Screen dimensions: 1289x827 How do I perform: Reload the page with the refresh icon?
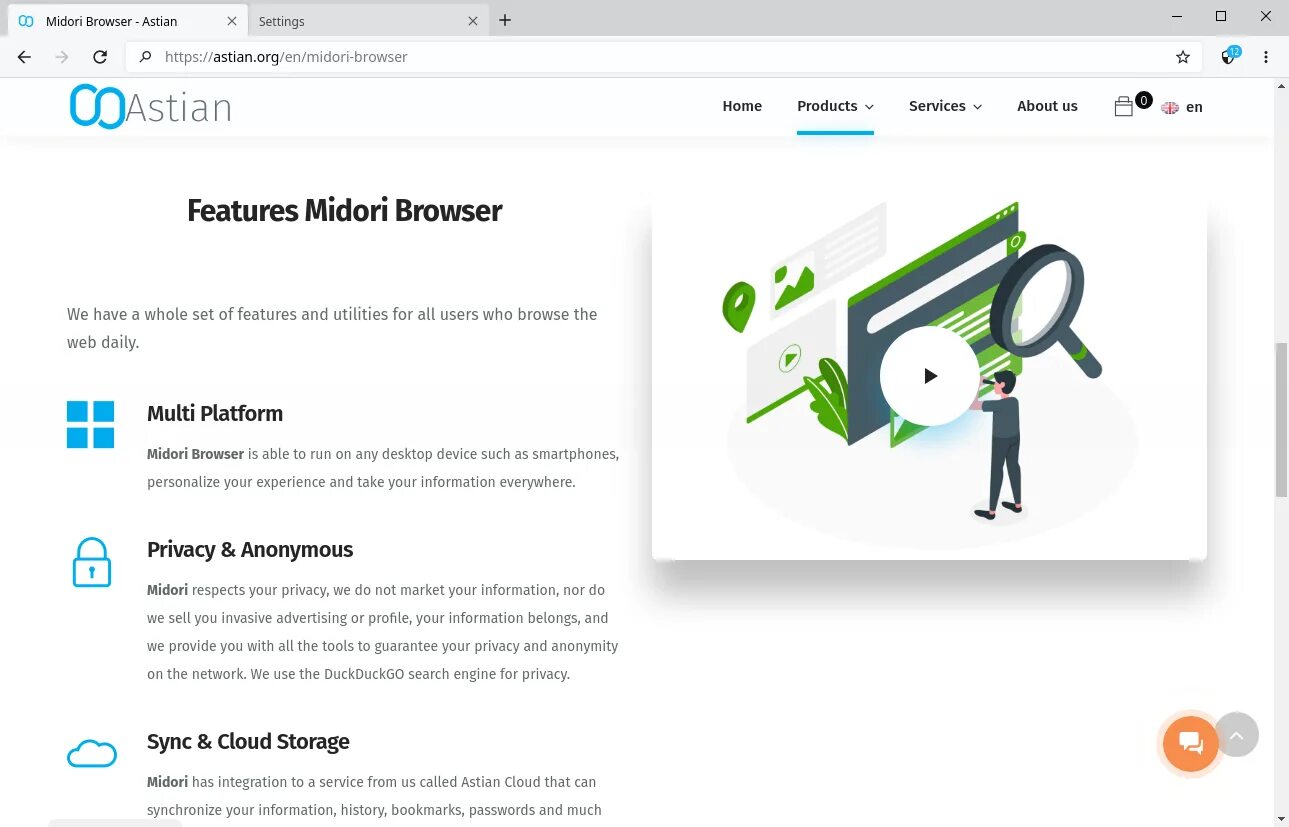pos(100,57)
